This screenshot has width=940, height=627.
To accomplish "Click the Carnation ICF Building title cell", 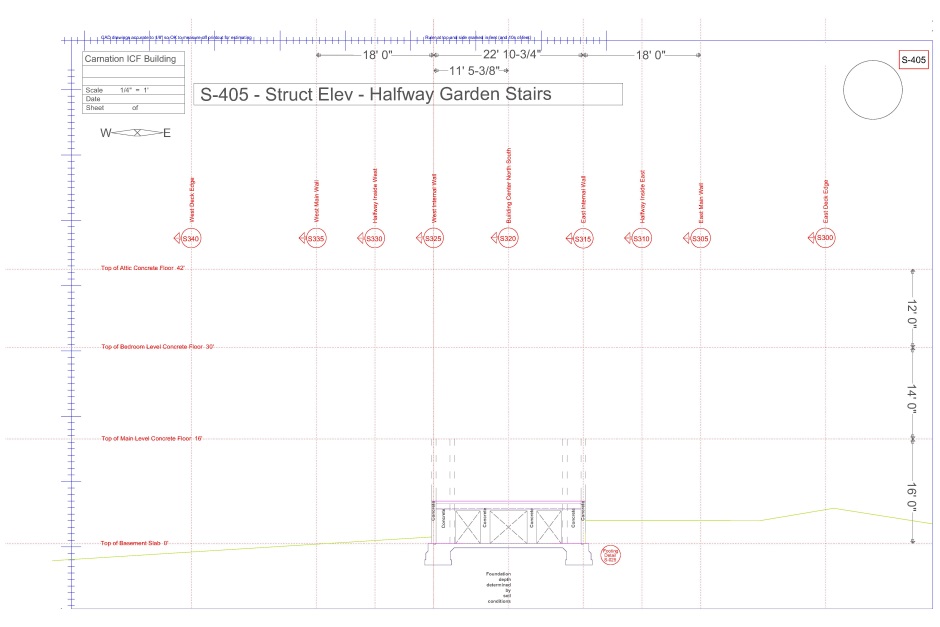I will pyautogui.click(x=133, y=59).
